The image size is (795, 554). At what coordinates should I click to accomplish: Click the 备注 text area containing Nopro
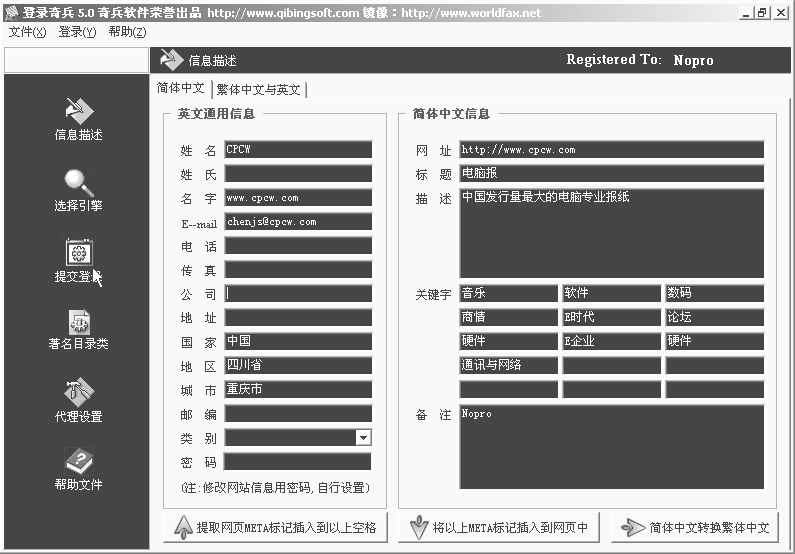coord(611,447)
